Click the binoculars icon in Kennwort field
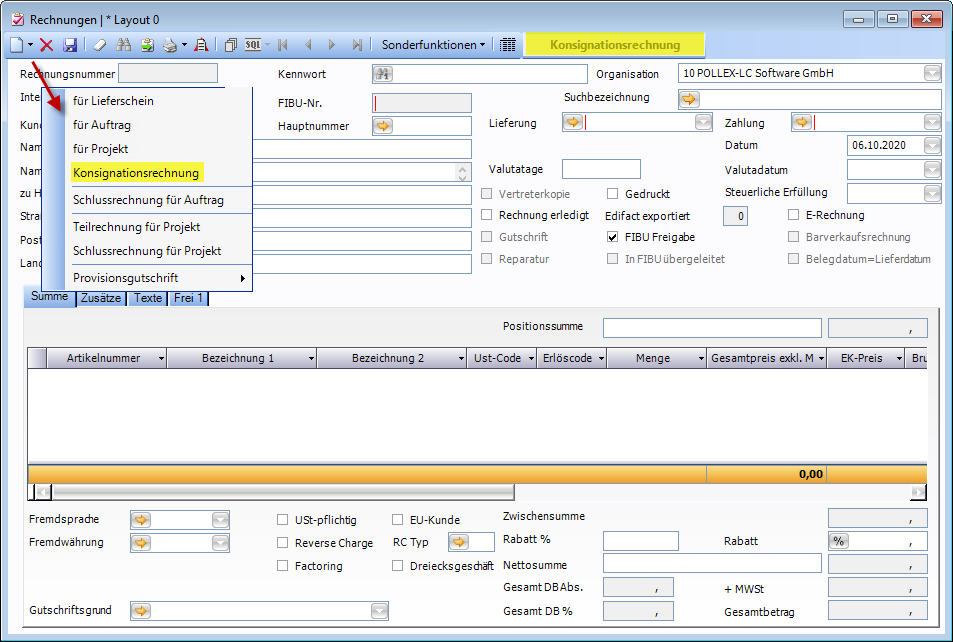The width and height of the screenshot is (953, 642). click(x=383, y=74)
